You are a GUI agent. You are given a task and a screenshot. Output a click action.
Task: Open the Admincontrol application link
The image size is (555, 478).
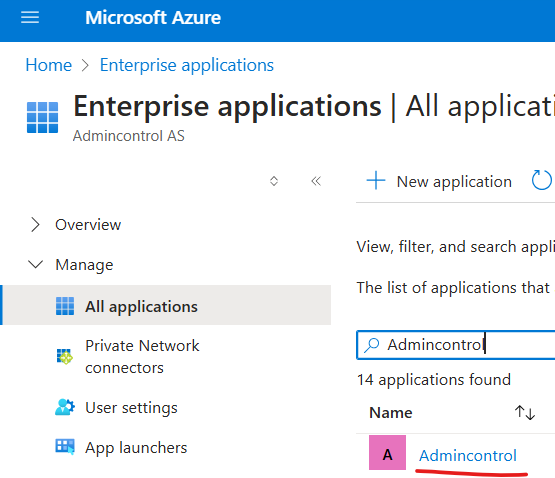pyautogui.click(x=468, y=455)
